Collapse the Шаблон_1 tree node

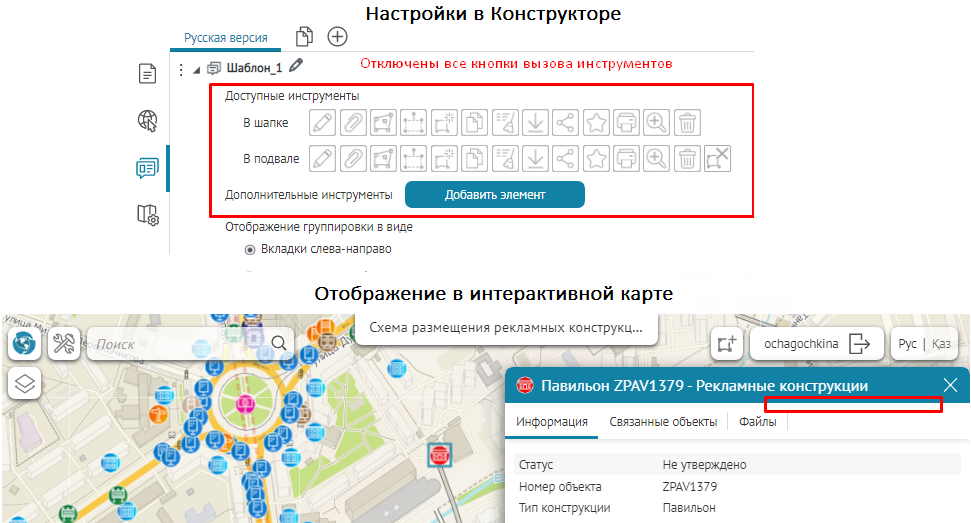pos(196,69)
